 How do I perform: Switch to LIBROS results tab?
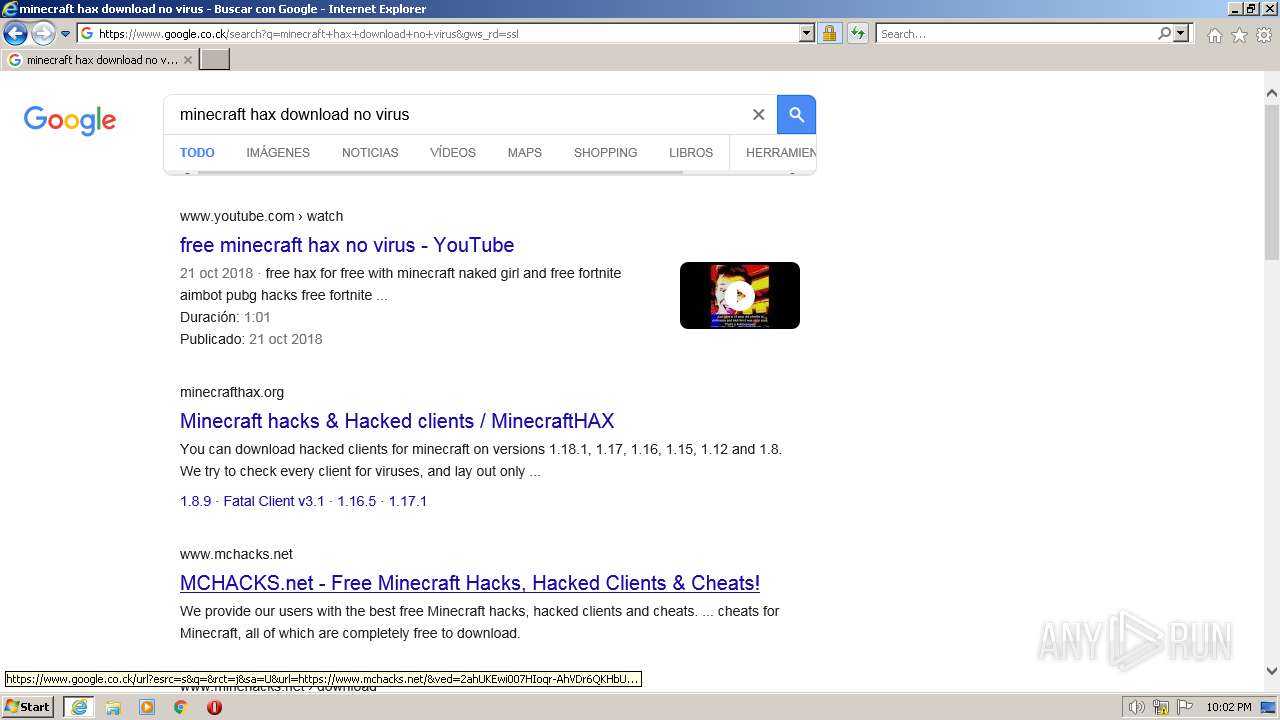(691, 153)
